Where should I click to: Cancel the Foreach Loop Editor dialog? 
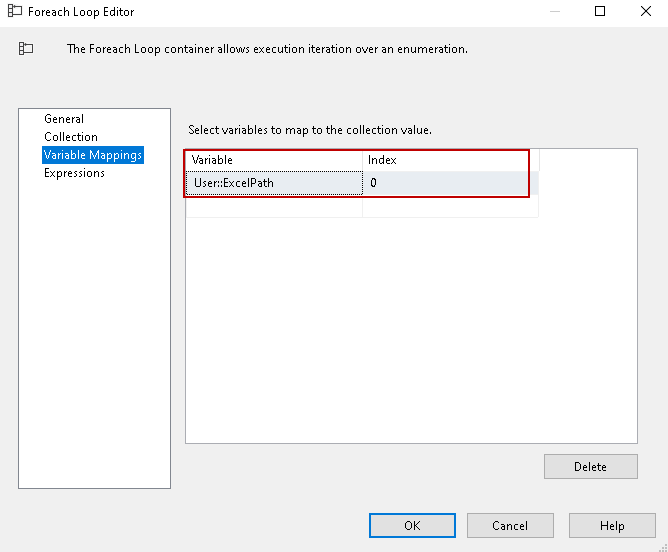coord(510,526)
